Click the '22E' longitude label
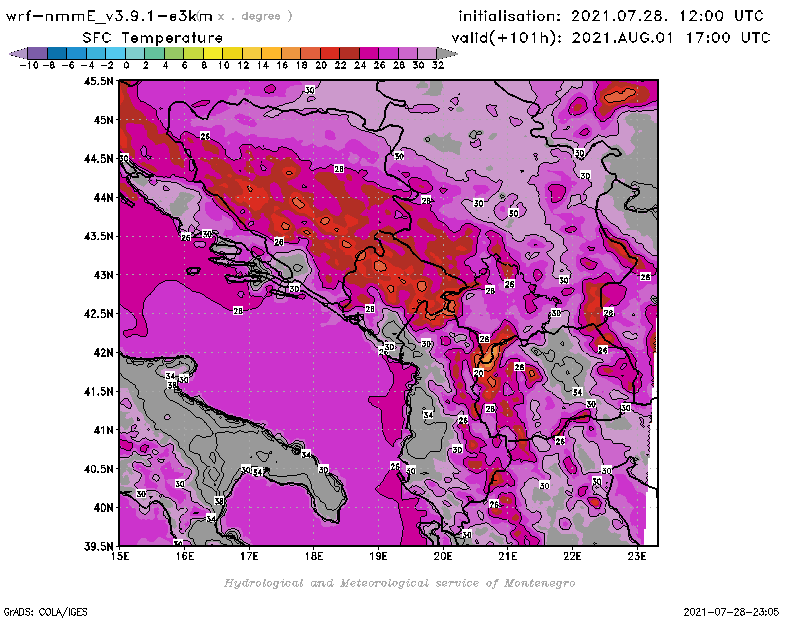This screenshot has width=800, height=618. 572,556
